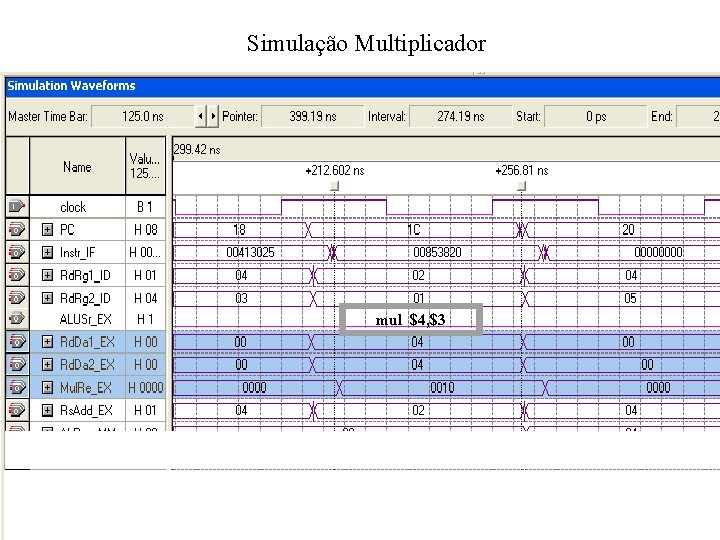The width and height of the screenshot is (720, 540).
Task: Click the RdDa2_EX signal bus icon
Action: (17, 365)
